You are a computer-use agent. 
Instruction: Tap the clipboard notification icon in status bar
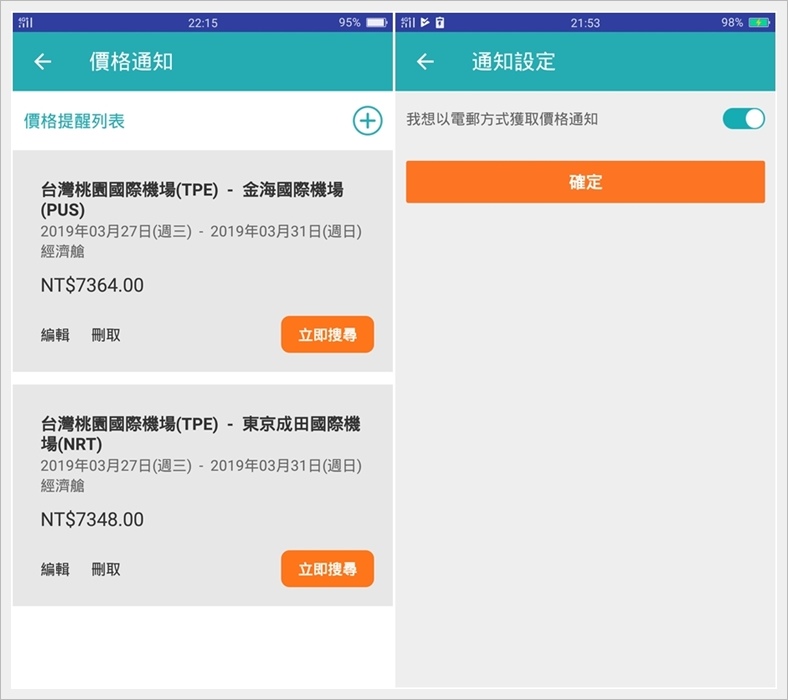point(440,22)
